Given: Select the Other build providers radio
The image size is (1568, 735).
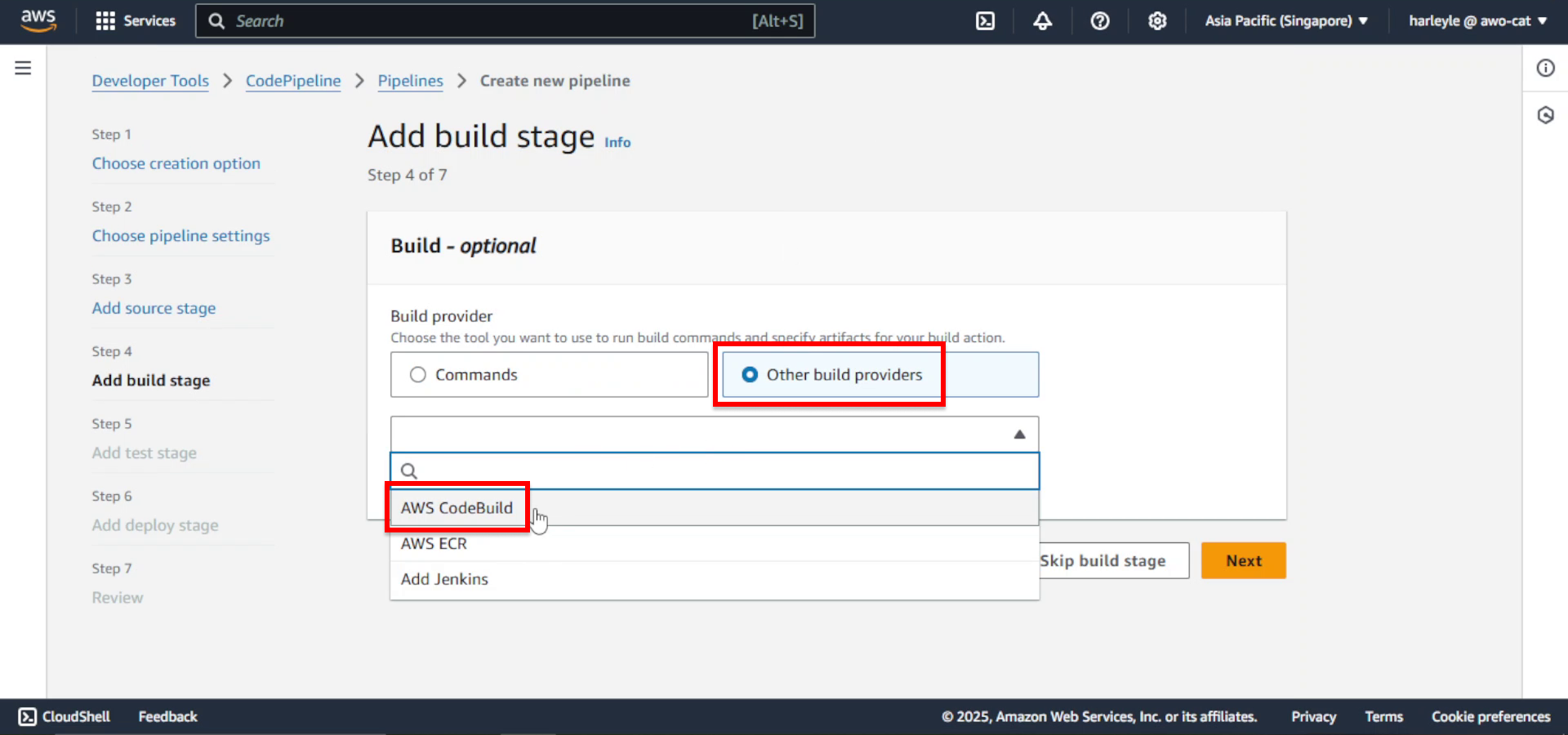Looking at the screenshot, I should 880,375.
